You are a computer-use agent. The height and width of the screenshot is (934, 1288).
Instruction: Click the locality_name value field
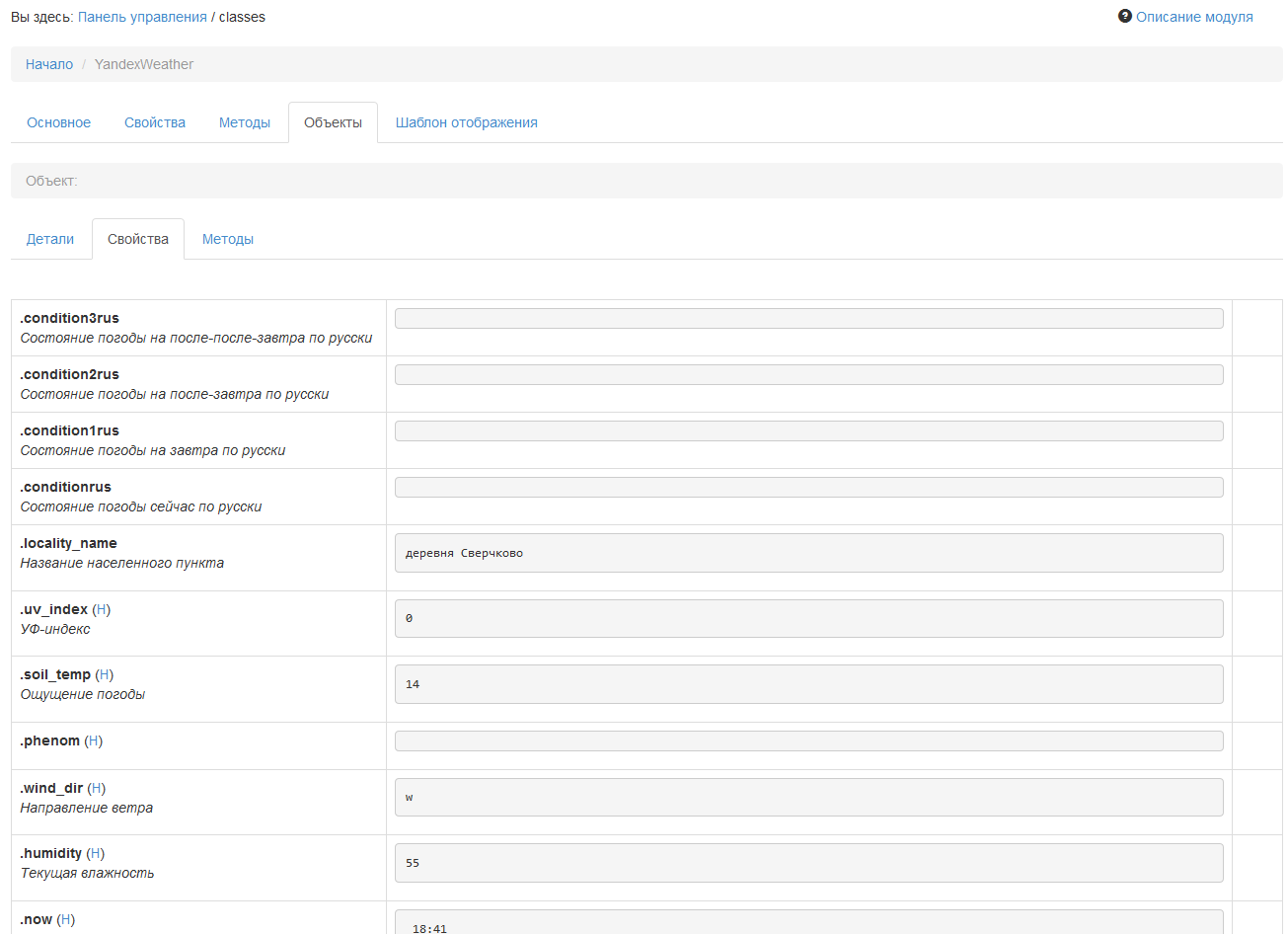[808, 553]
